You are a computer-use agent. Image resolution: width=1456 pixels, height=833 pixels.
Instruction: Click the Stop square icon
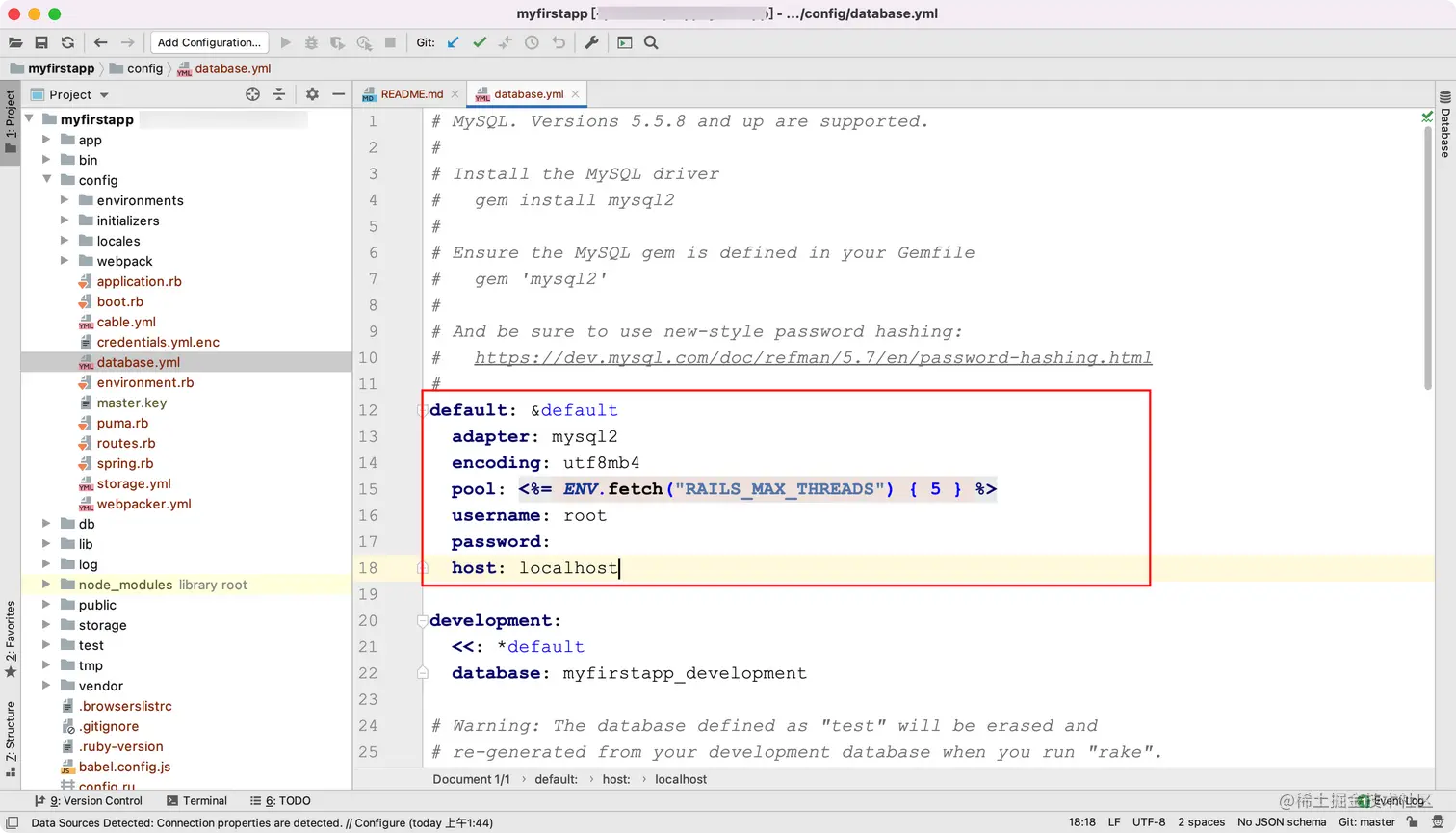point(390,42)
